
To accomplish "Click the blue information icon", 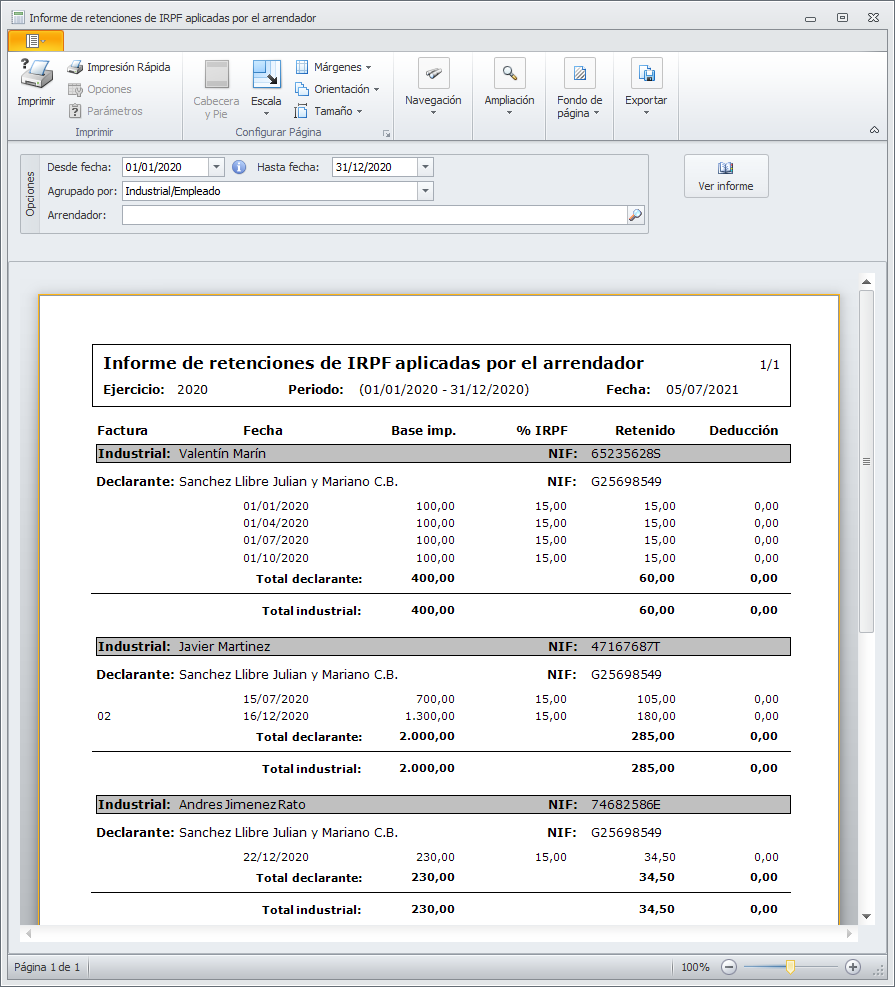I will 239,167.
